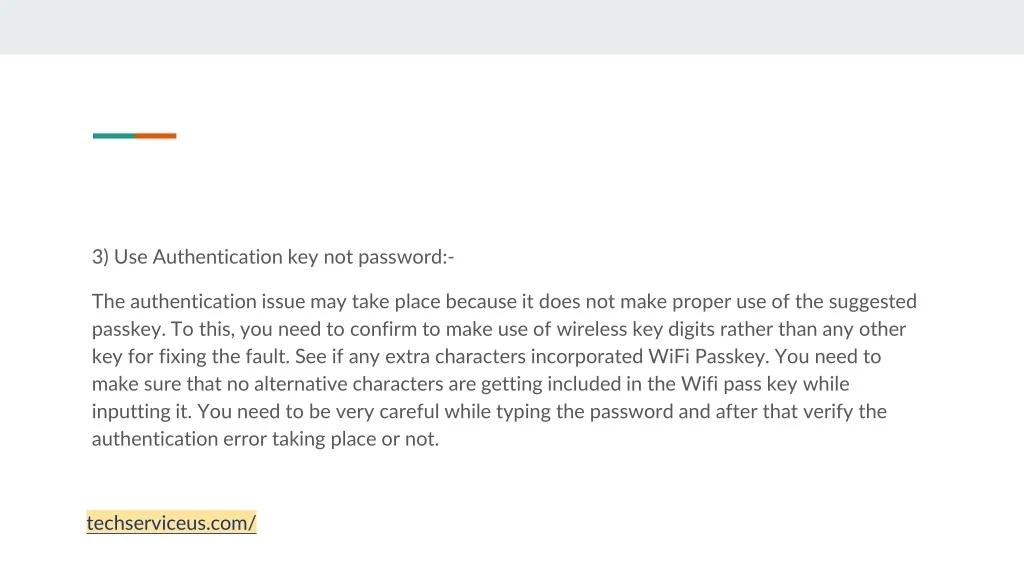Click the phrase "WiFi Passkey" in the paragraph
Screen dimensions: 1024x576
click(x=708, y=356)
